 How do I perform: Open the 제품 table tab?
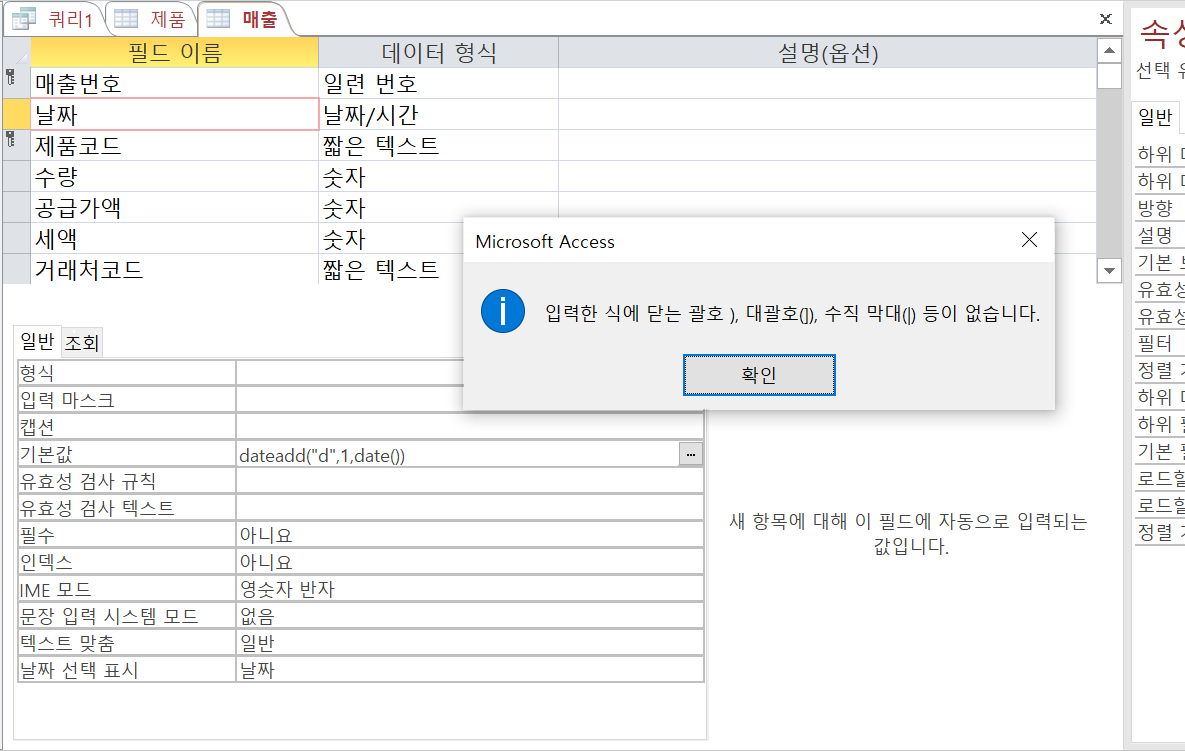point(150,18)
